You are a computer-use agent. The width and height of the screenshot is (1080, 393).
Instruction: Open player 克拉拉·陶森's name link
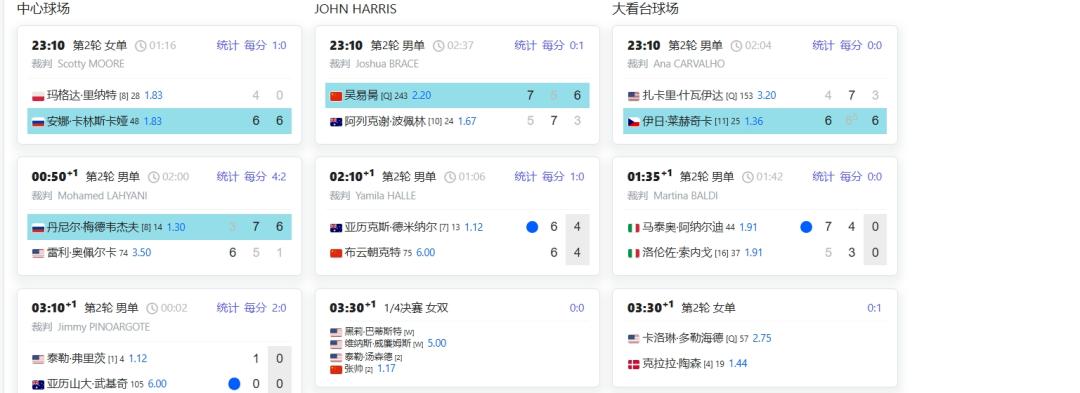click(x=672, y=363)
